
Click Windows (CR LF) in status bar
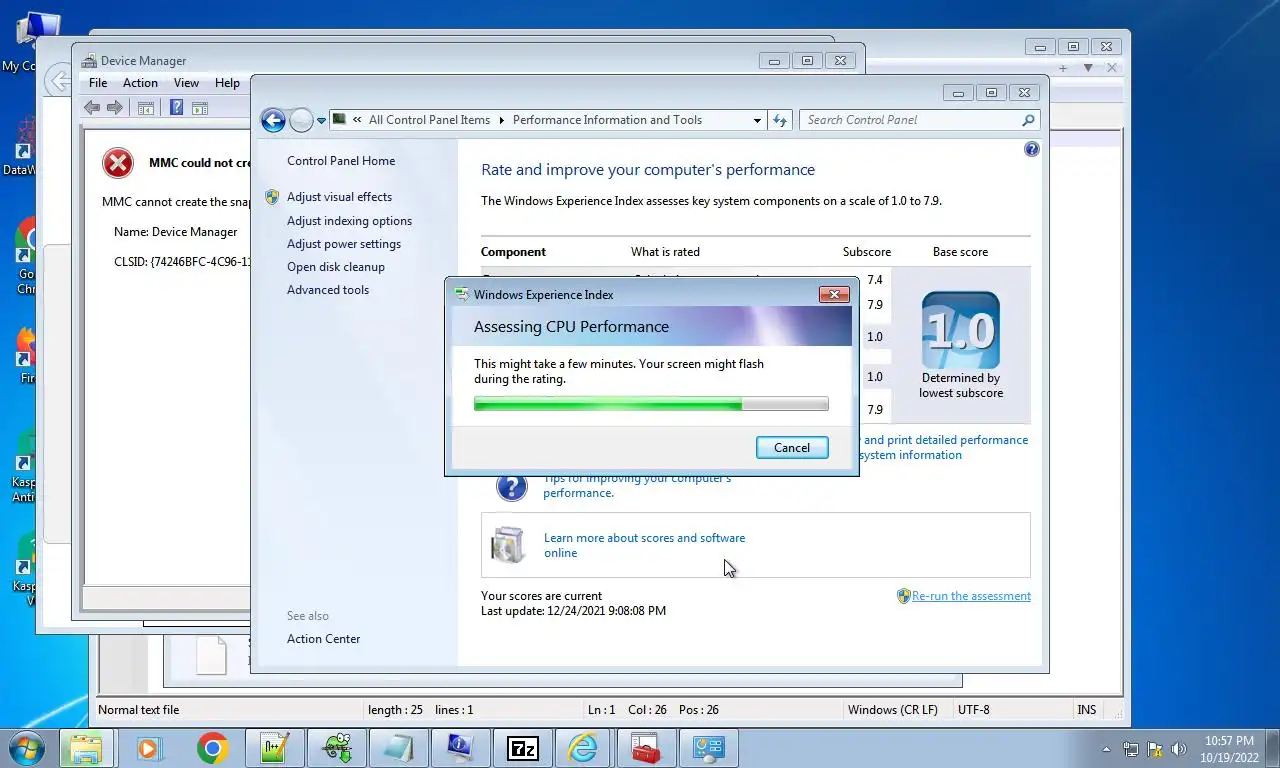coord(893,710)
